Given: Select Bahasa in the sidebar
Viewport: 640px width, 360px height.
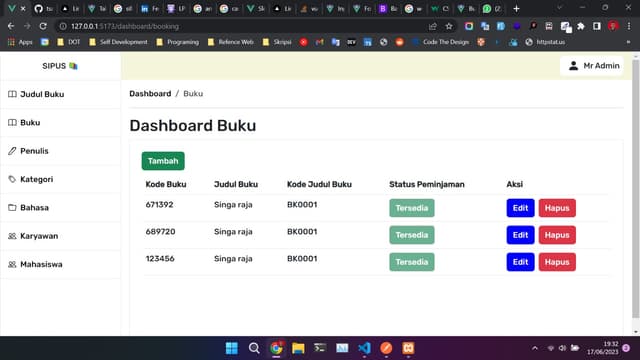Looking at the screenshot, I should [60, 208].
